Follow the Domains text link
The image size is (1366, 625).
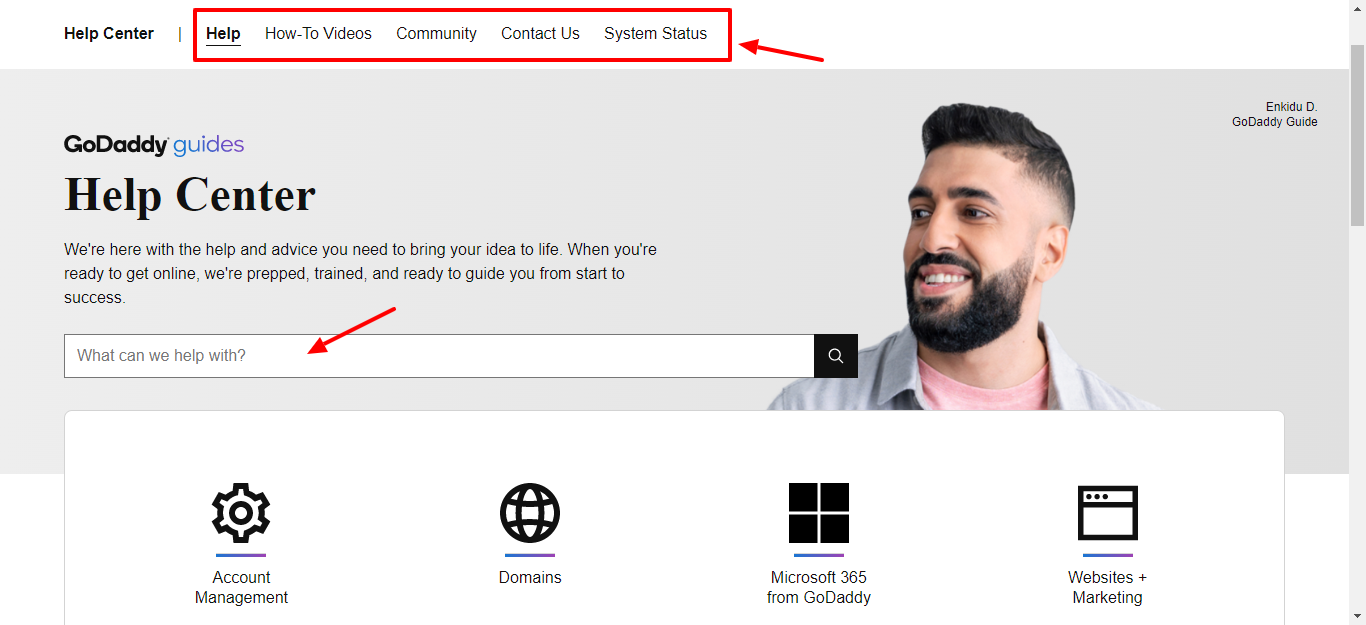click(x=530, y=578)
